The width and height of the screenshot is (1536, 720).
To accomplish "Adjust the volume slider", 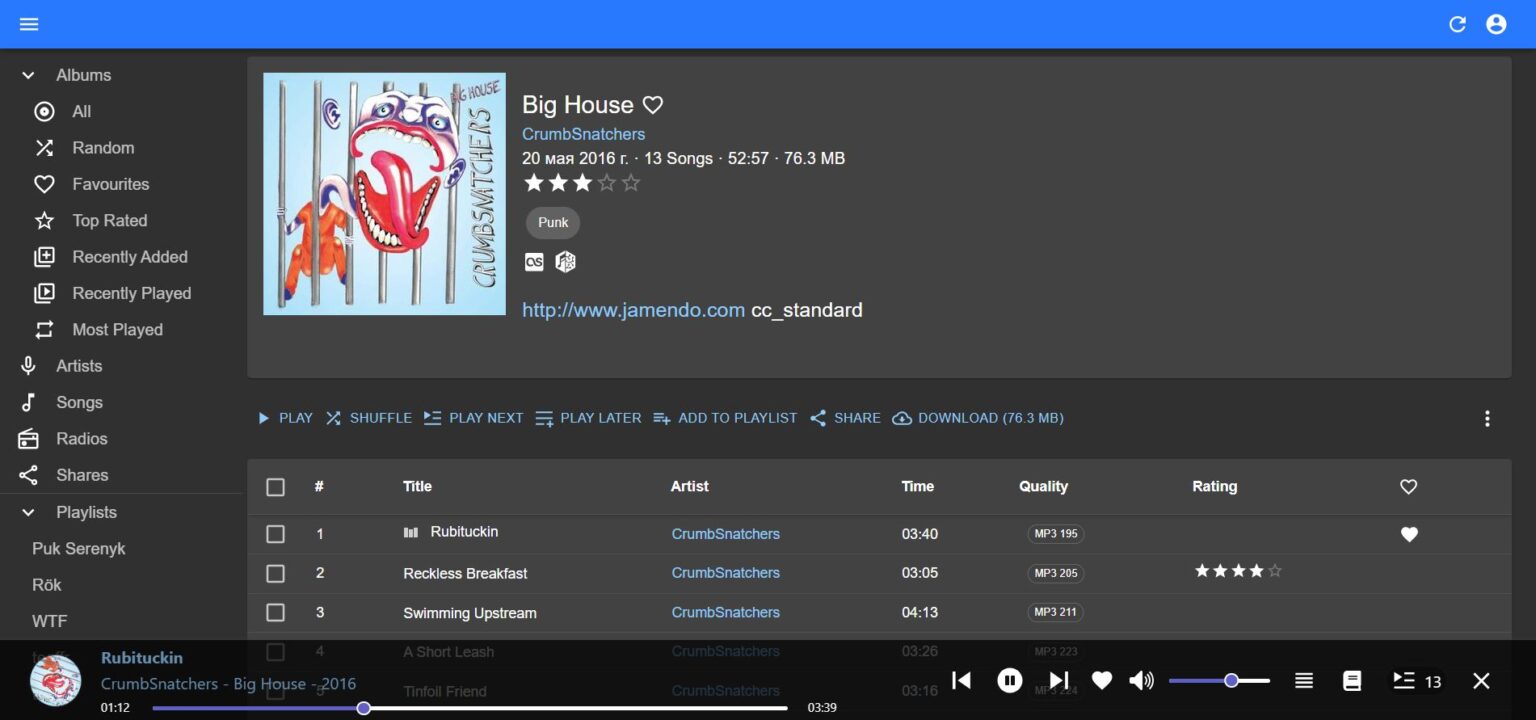I will (x=1219, y=681).
